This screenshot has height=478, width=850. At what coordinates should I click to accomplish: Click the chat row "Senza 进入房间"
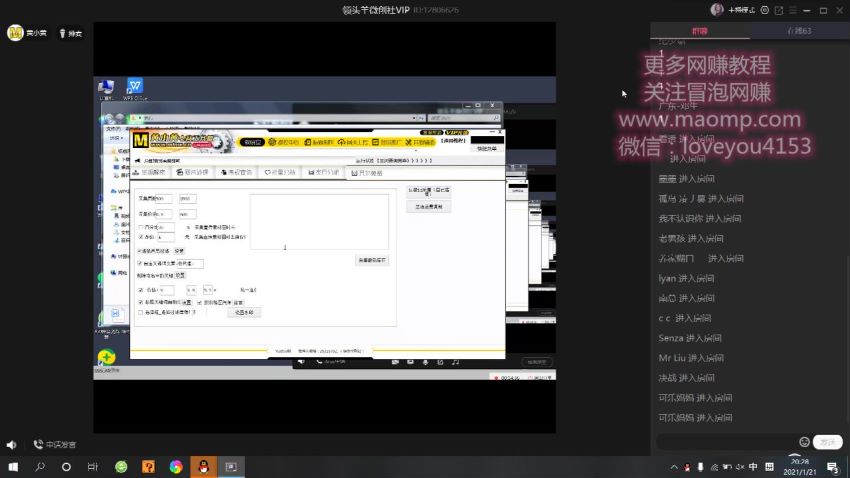pos(690,338)
